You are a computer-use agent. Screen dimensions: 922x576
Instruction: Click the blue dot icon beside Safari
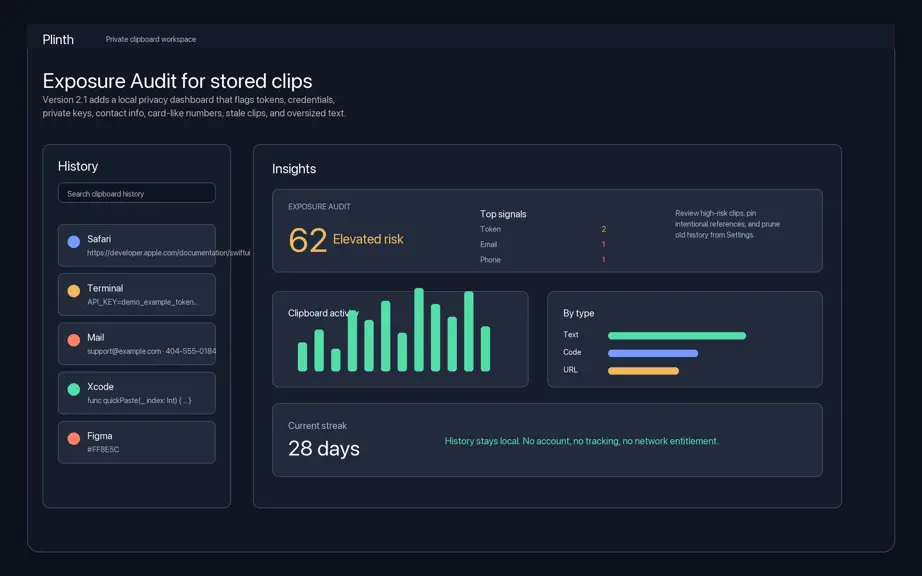click(x=74, y=242)
